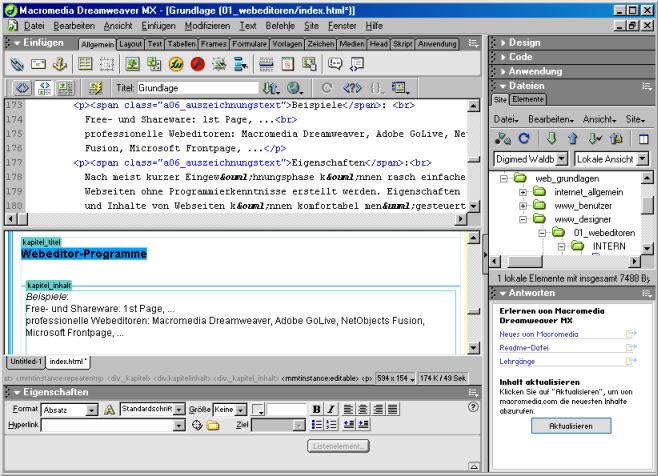The width and height of the screenshot is (658, 476).
Task: Insert a named anchor icon
Action: tap(60, 64)
